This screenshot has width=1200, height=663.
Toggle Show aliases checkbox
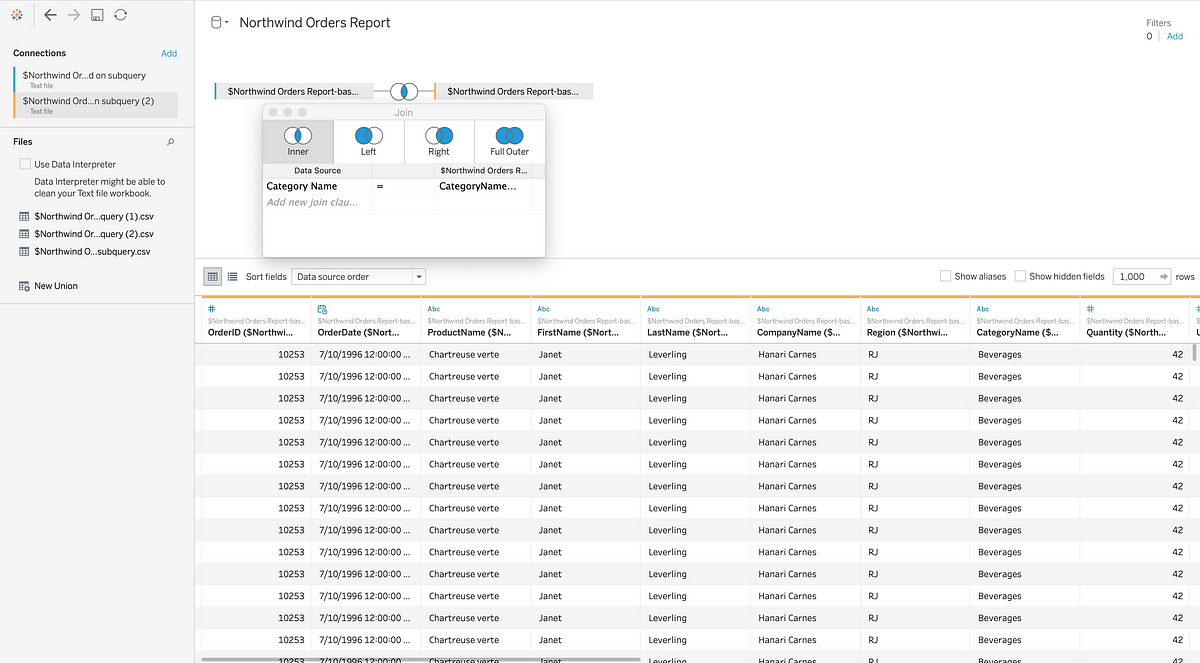click(x=945, y=276)
